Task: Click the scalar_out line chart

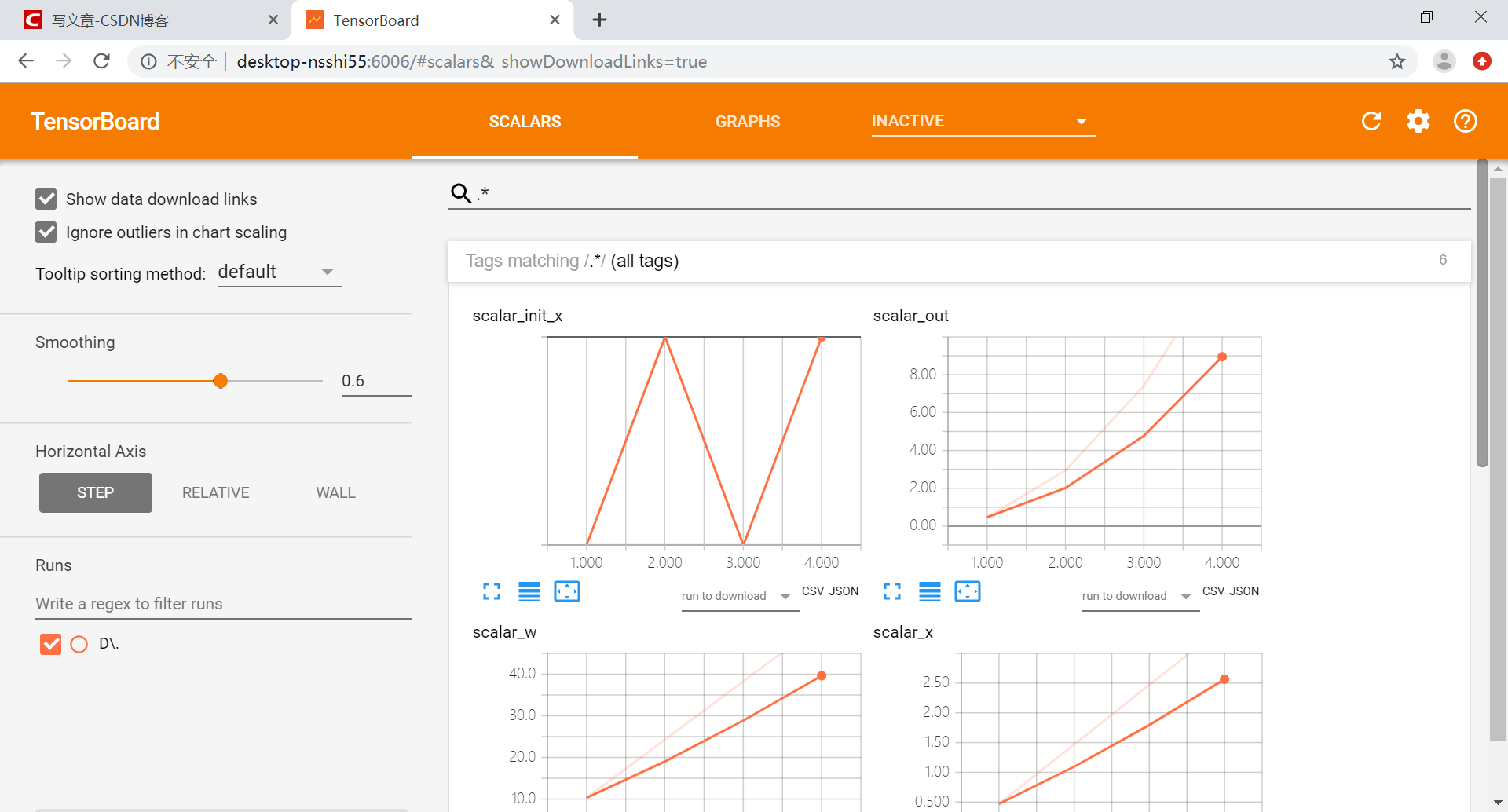Action: (x=1104, y=441)
